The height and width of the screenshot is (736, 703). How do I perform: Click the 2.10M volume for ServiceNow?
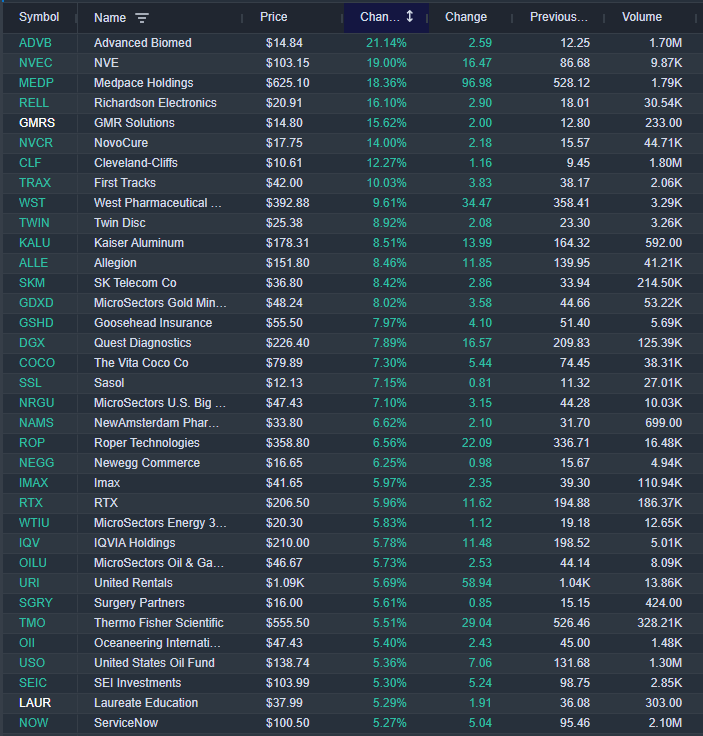tap(665, 723)
